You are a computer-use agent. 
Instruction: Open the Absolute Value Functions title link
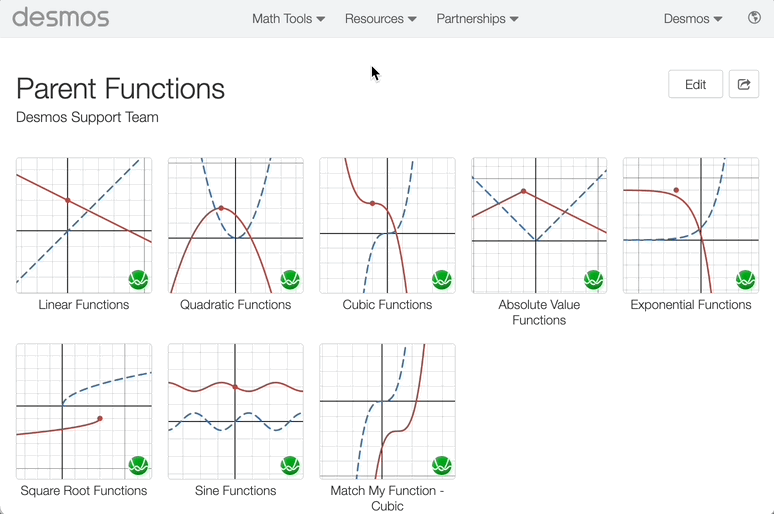(x=539, y=312)
